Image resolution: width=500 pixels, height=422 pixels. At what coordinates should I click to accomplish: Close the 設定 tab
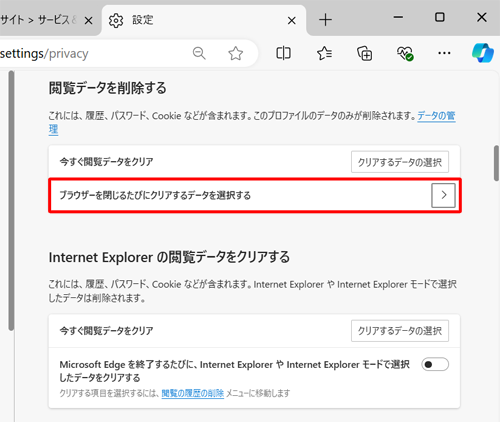292,21
